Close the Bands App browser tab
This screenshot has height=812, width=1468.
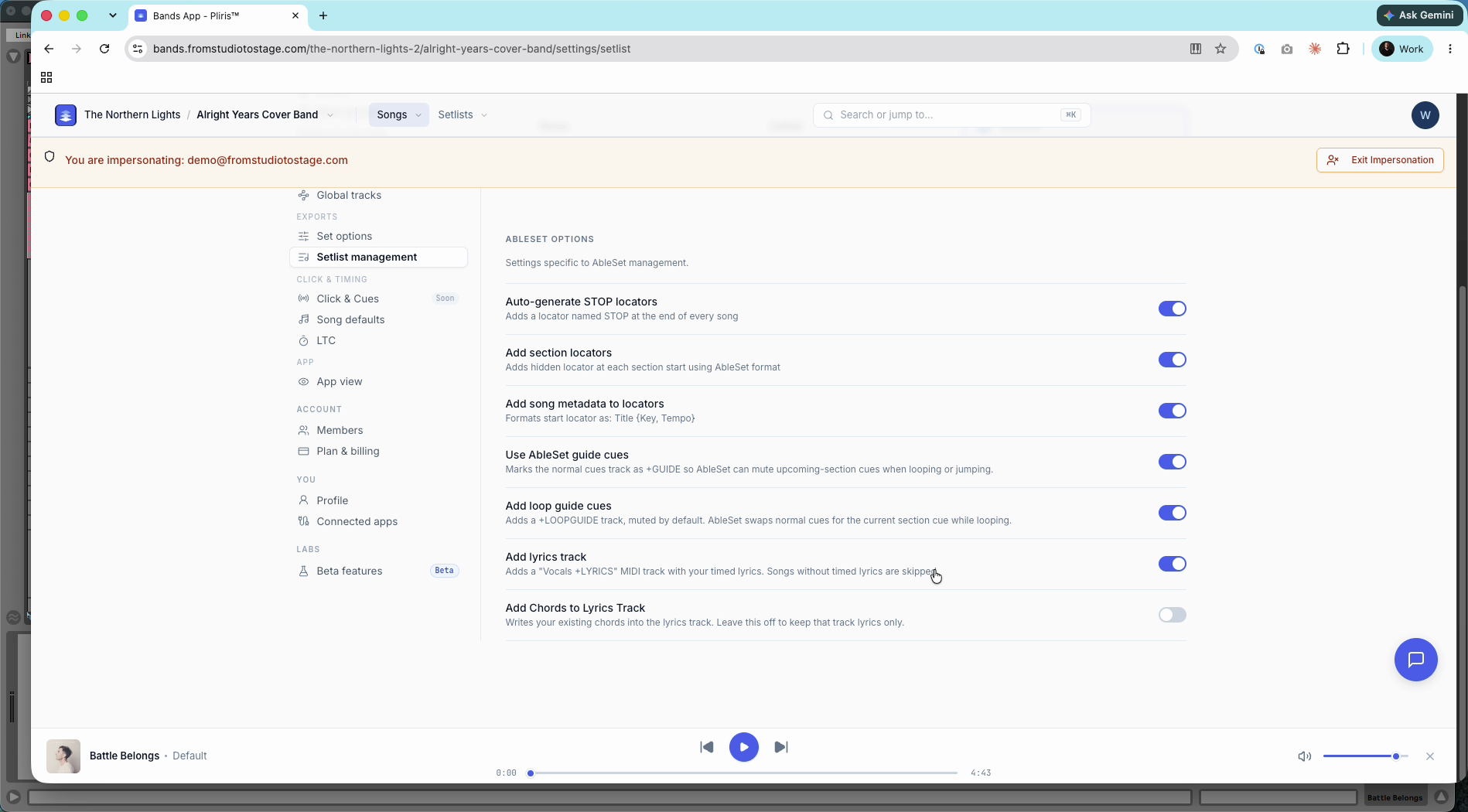[295, 15]
